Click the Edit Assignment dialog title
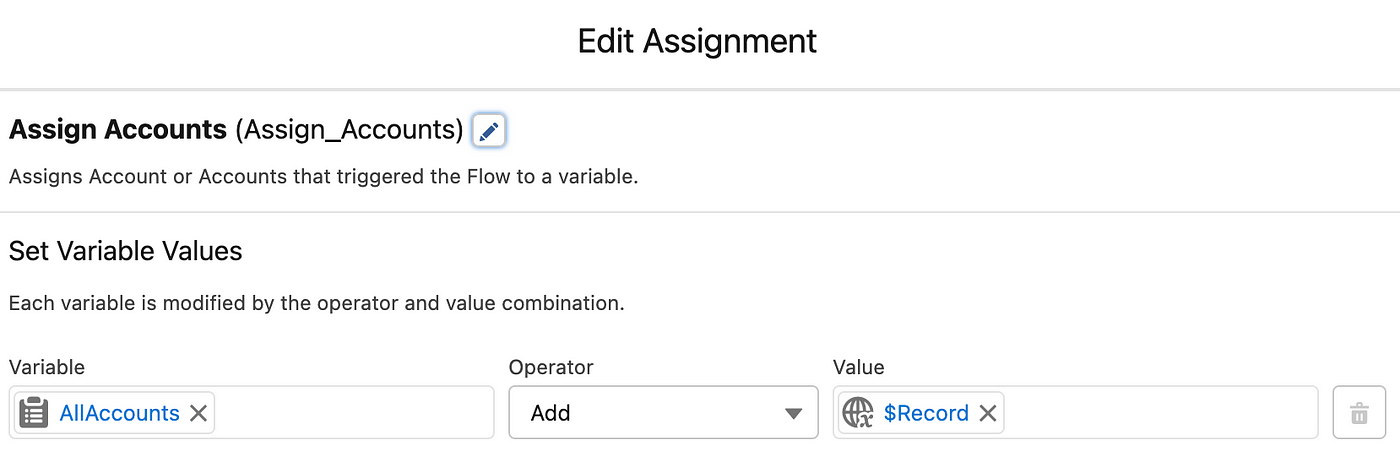This screenshot has width=1400, height=458. pos(698,41)
